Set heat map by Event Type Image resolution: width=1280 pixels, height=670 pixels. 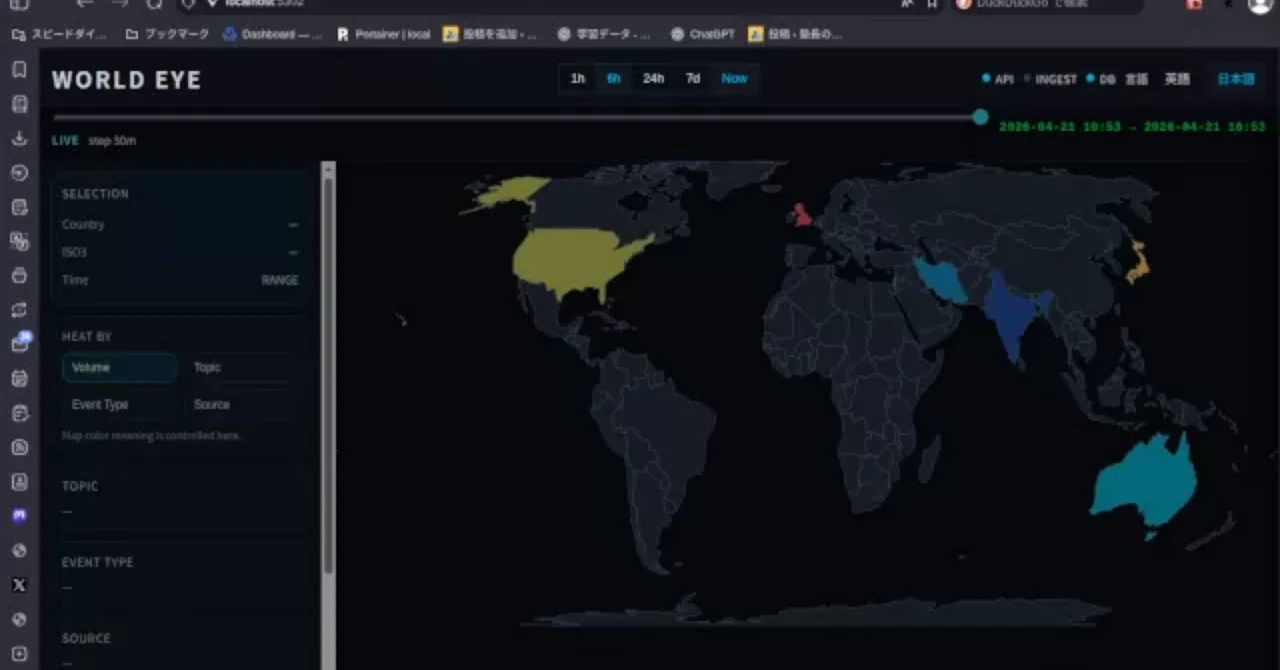point(120,405)
